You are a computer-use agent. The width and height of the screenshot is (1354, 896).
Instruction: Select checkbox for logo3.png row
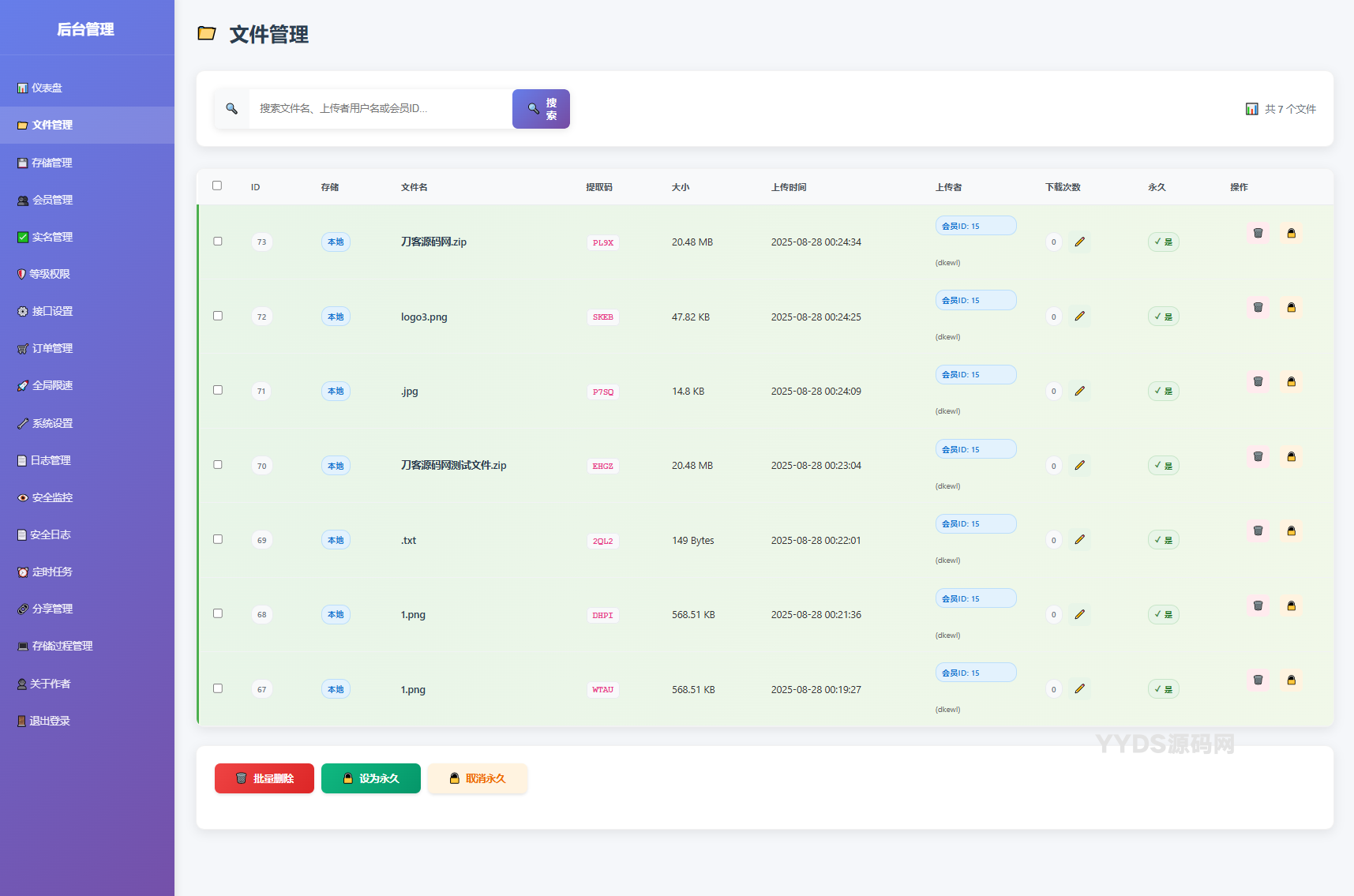click(218, 316)
